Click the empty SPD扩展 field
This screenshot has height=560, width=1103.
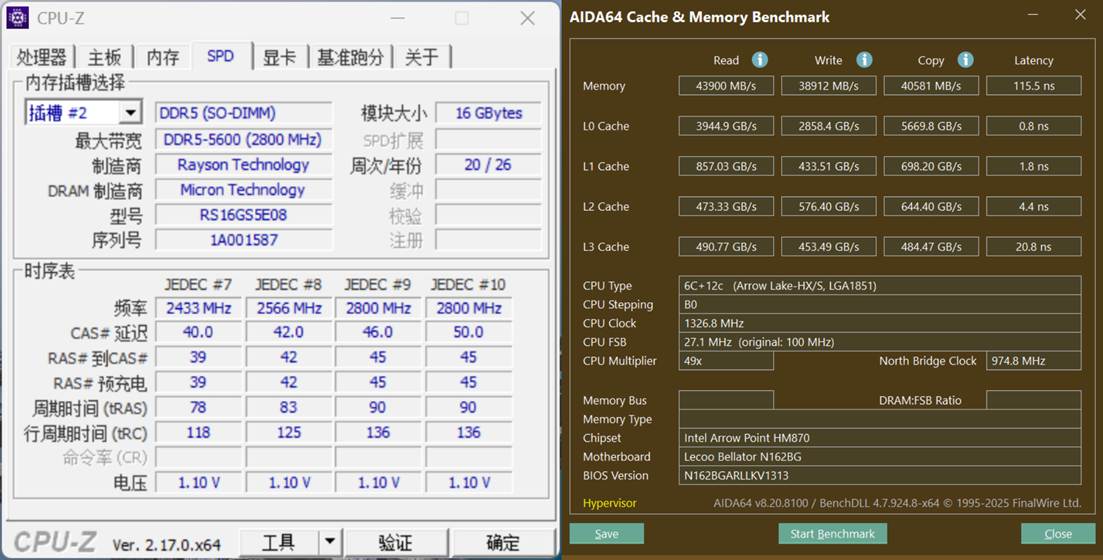click(488, 139)
